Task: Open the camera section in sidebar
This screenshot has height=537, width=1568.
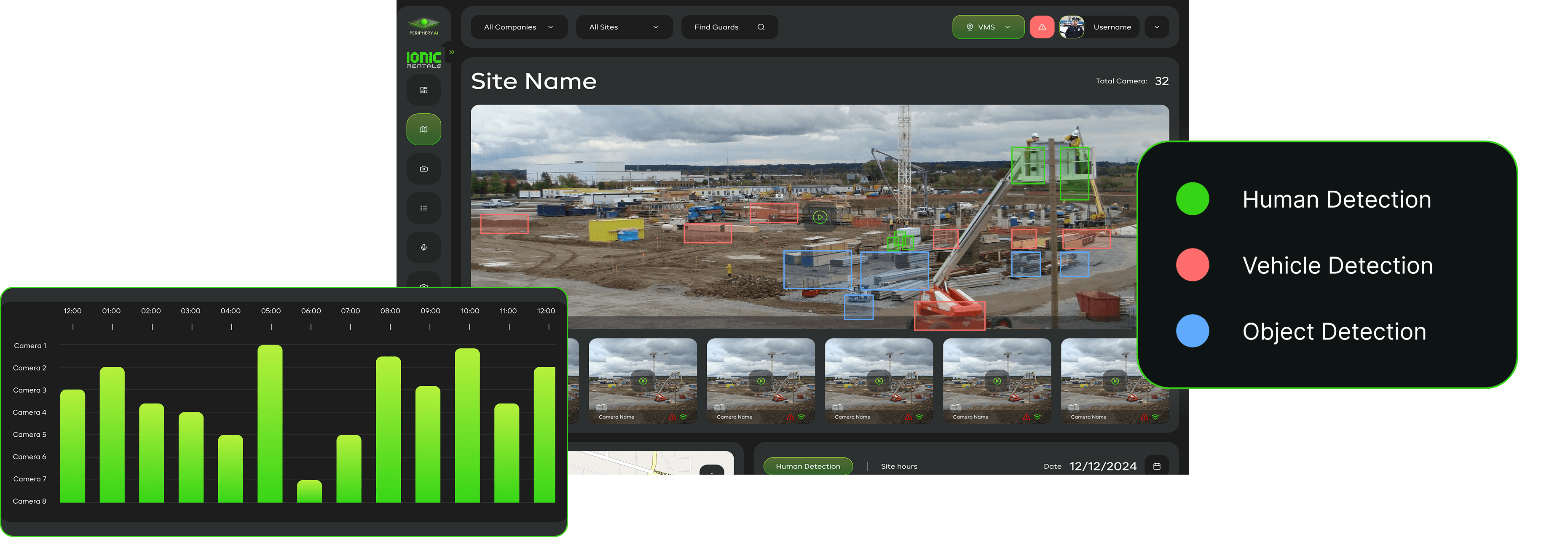Action: pos(423,169)
